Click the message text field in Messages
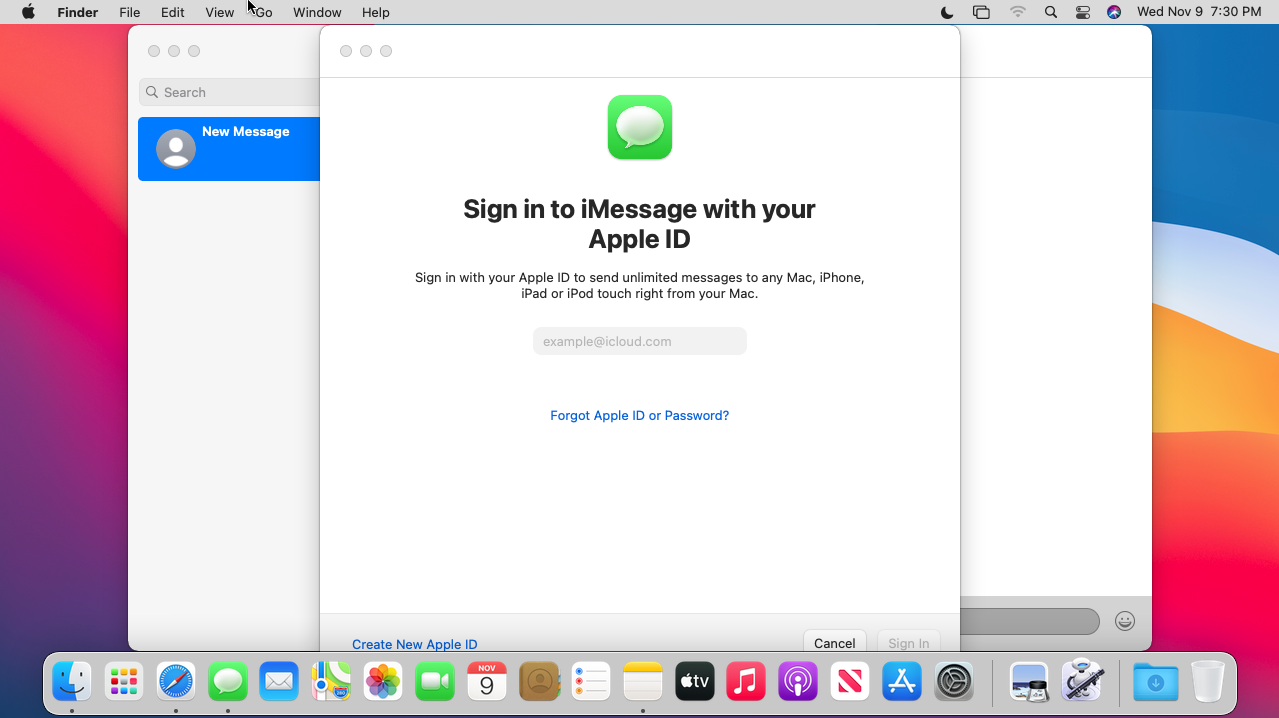1279x718 pixels. pyautogui.click(x=1030, y=621)
